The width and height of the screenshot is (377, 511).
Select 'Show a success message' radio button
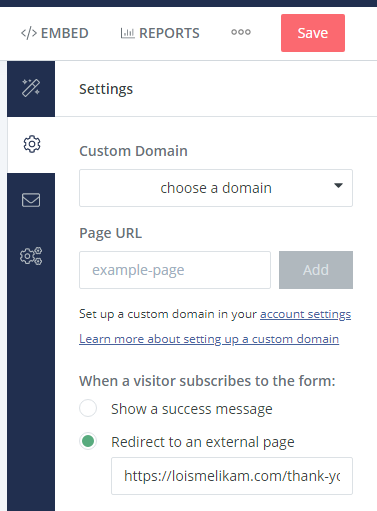point(88,408)
